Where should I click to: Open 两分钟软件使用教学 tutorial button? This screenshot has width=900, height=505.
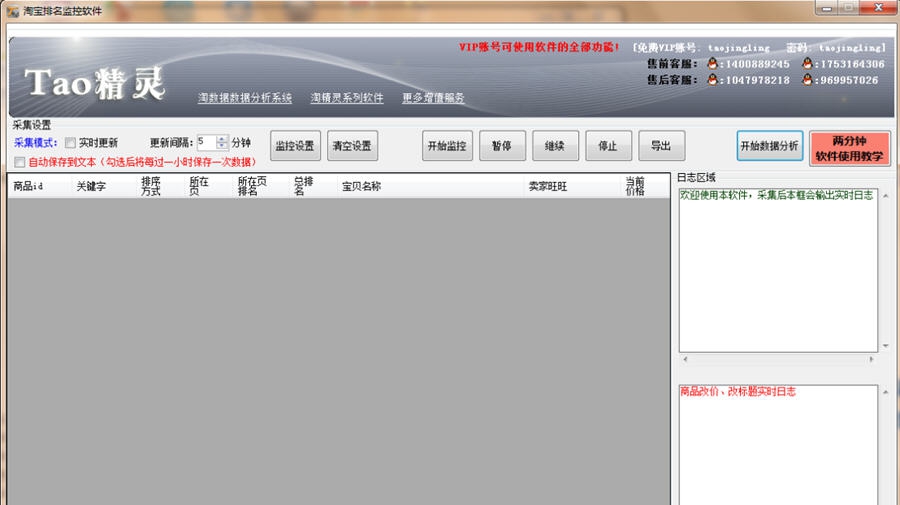[849, 148]
